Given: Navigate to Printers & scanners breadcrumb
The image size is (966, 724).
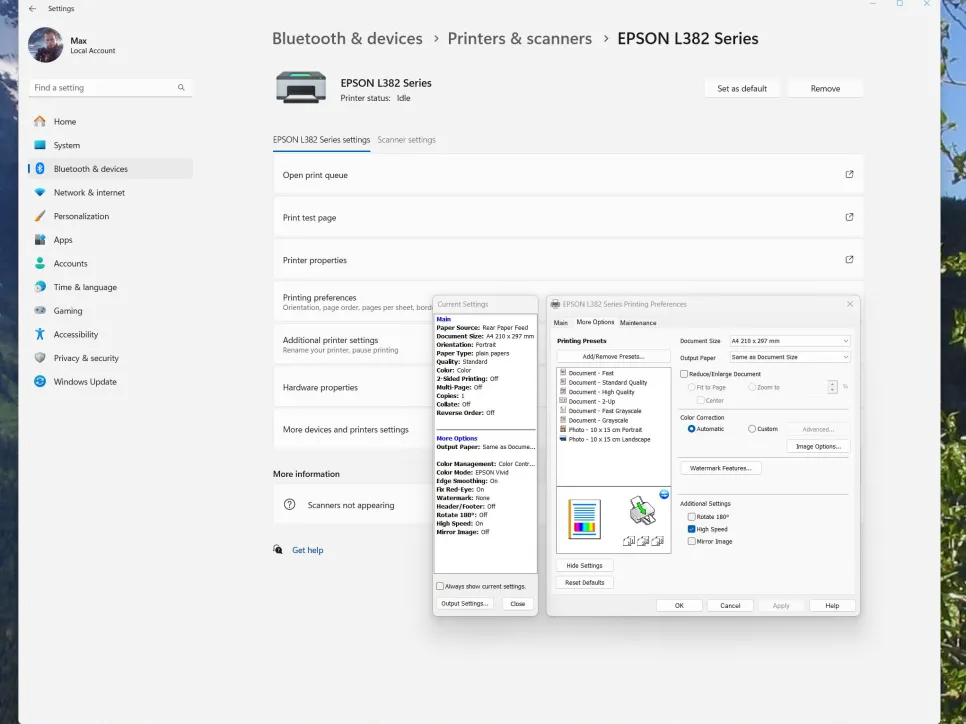Looking at the screenshot, I should coord(519,38).
